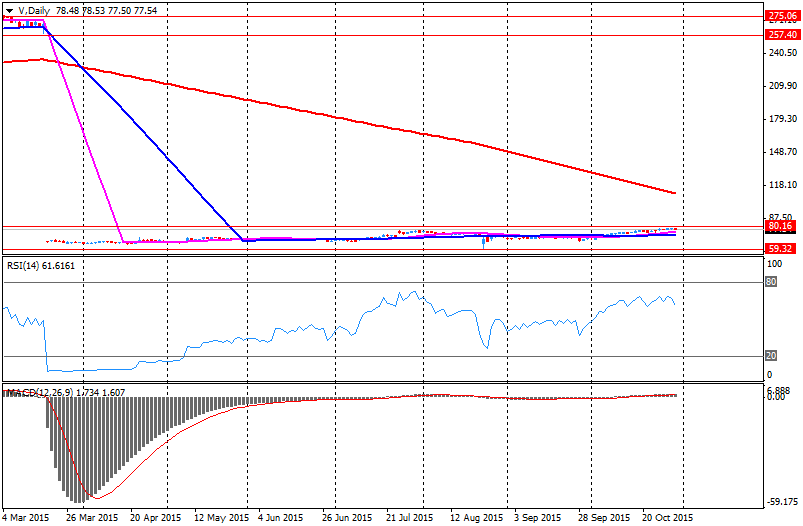Viewport: 803px width, 526px height.
Task: Select the 28 Sep 2015 date label
Action: pos(604,518)
